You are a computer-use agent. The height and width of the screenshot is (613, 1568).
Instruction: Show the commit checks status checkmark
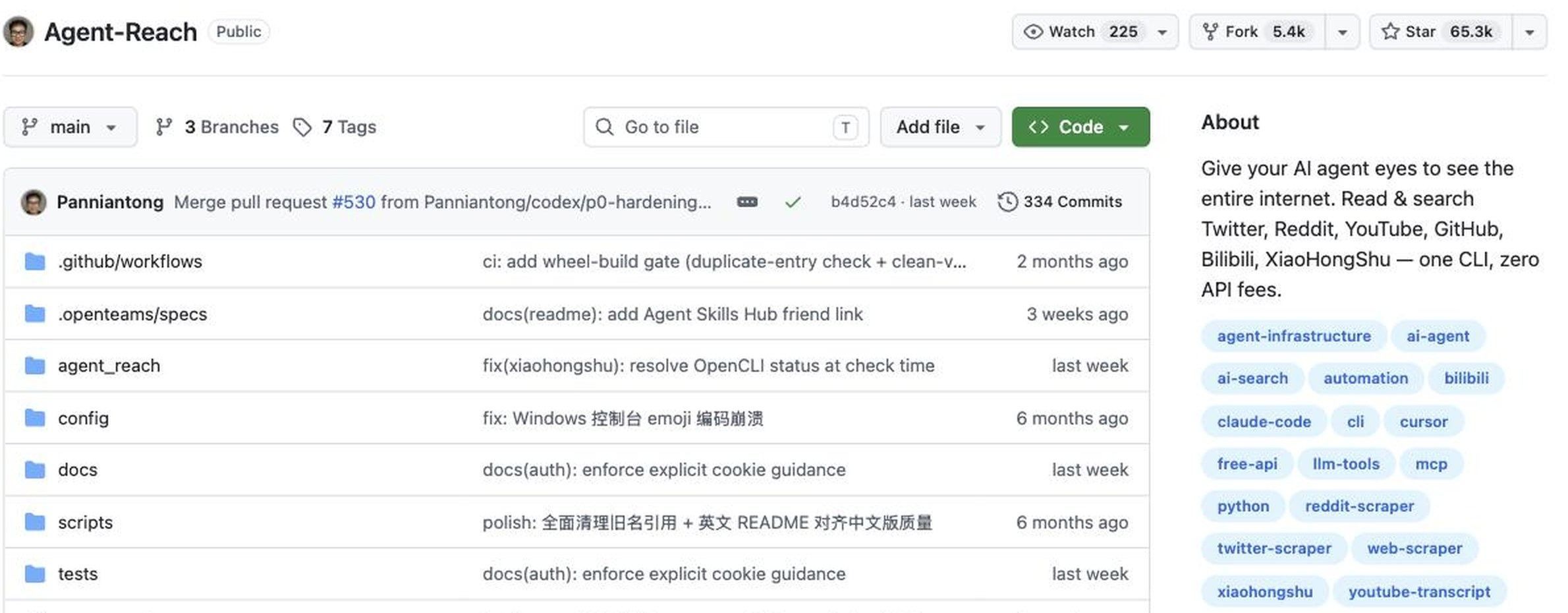(x=793, y=202)
